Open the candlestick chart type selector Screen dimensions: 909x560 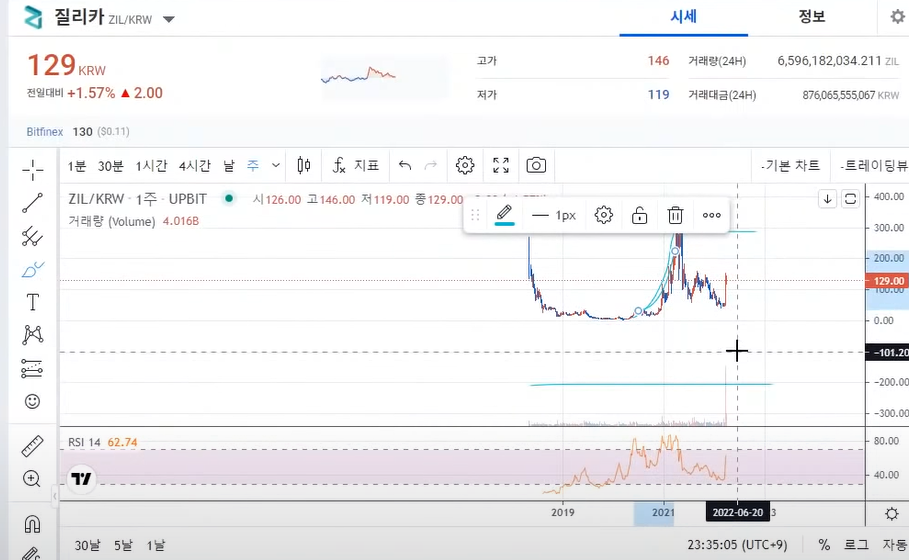point(304,166)
